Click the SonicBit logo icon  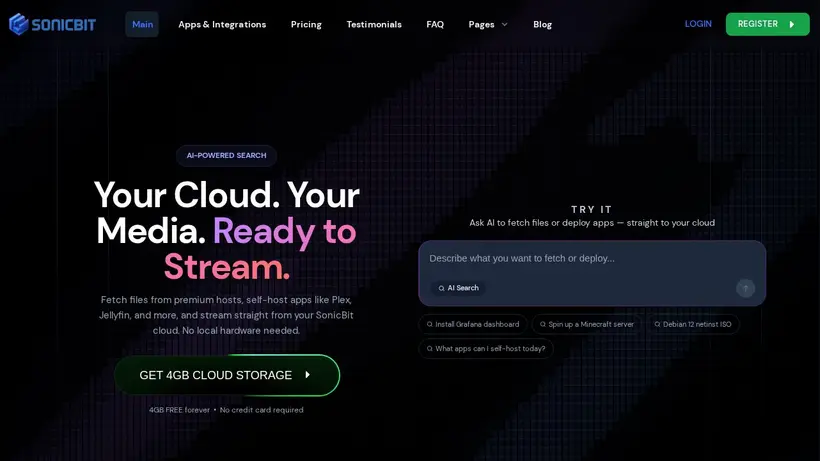click(19, 24)
